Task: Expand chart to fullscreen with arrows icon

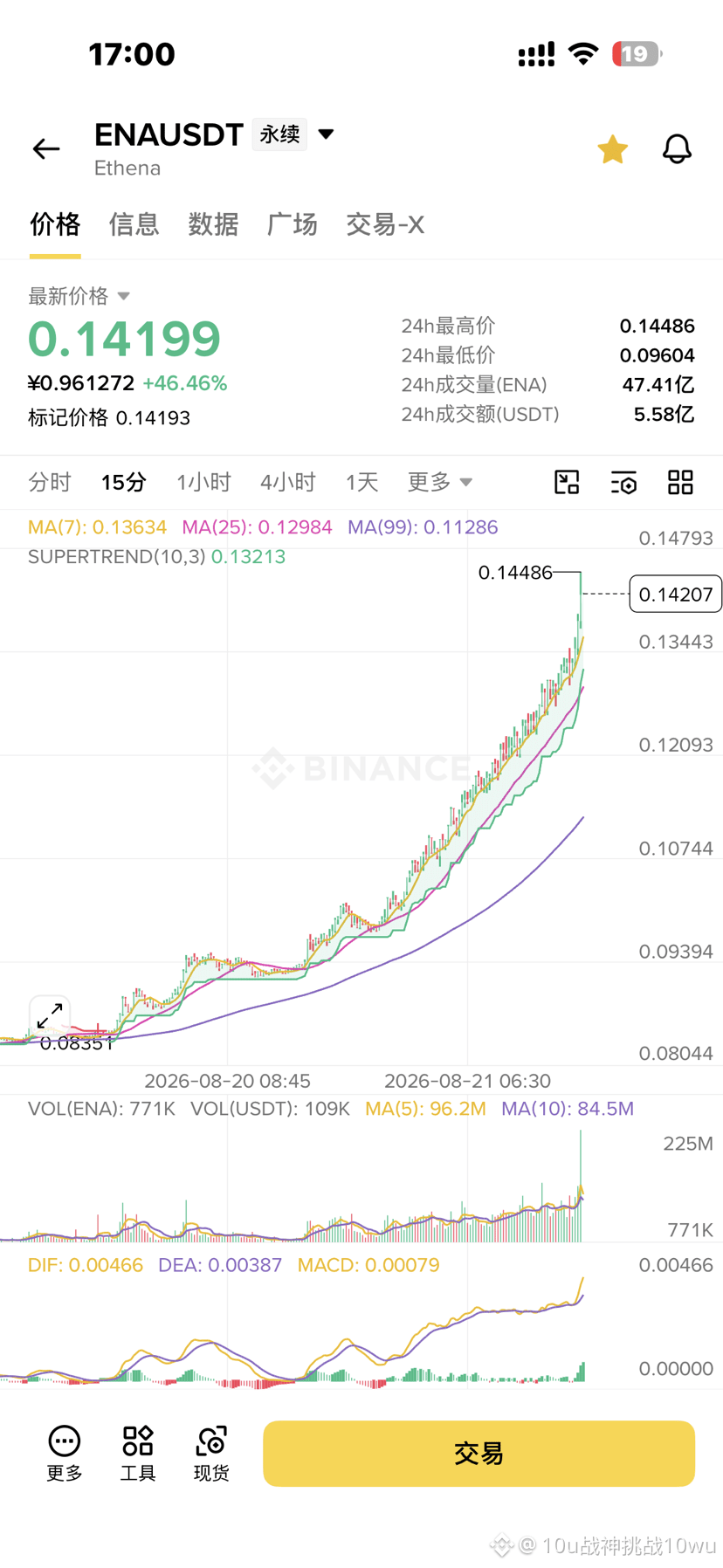Action: [x=50, y=1015]
